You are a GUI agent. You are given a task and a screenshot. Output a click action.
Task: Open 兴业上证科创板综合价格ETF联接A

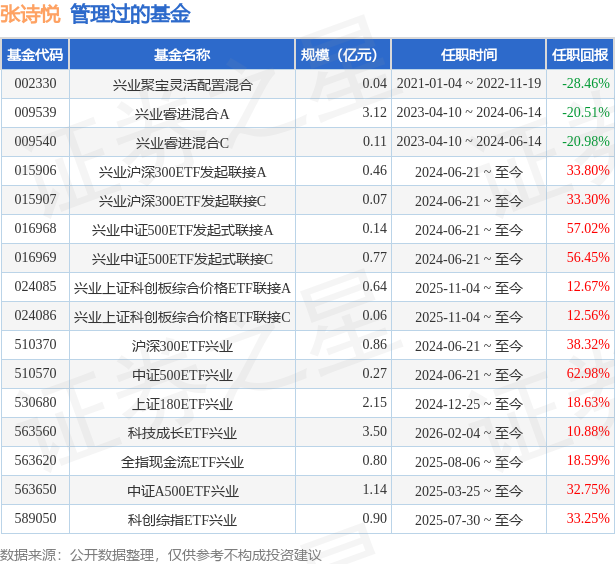(182, 288)
